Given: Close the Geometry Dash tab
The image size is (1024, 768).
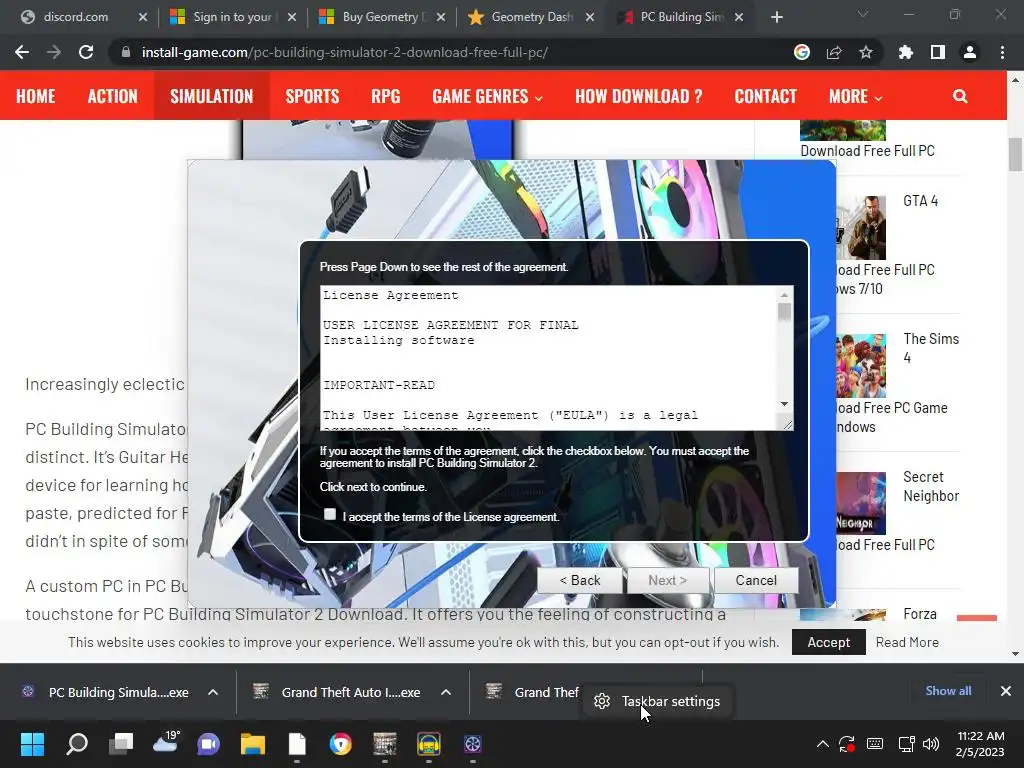Looking at the screenshot, I should (x=590, y=17).
